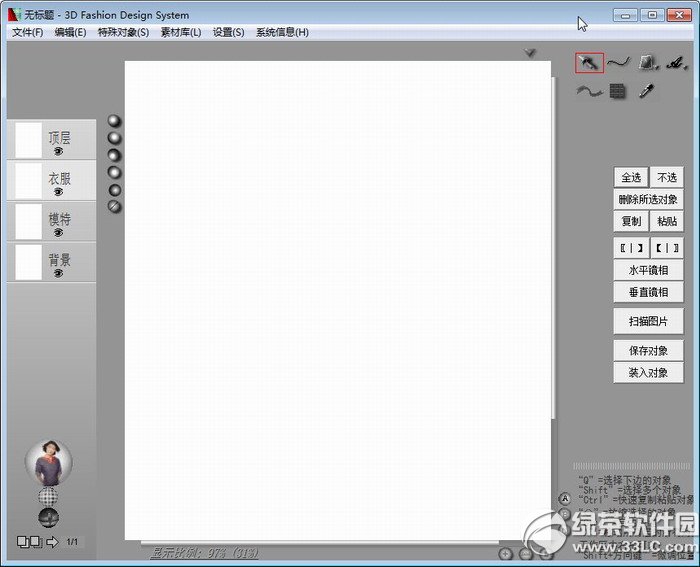Click the fifth sphere button beside canvas
The width and height of the screenshot is (700, 567).
coord(115,190)
